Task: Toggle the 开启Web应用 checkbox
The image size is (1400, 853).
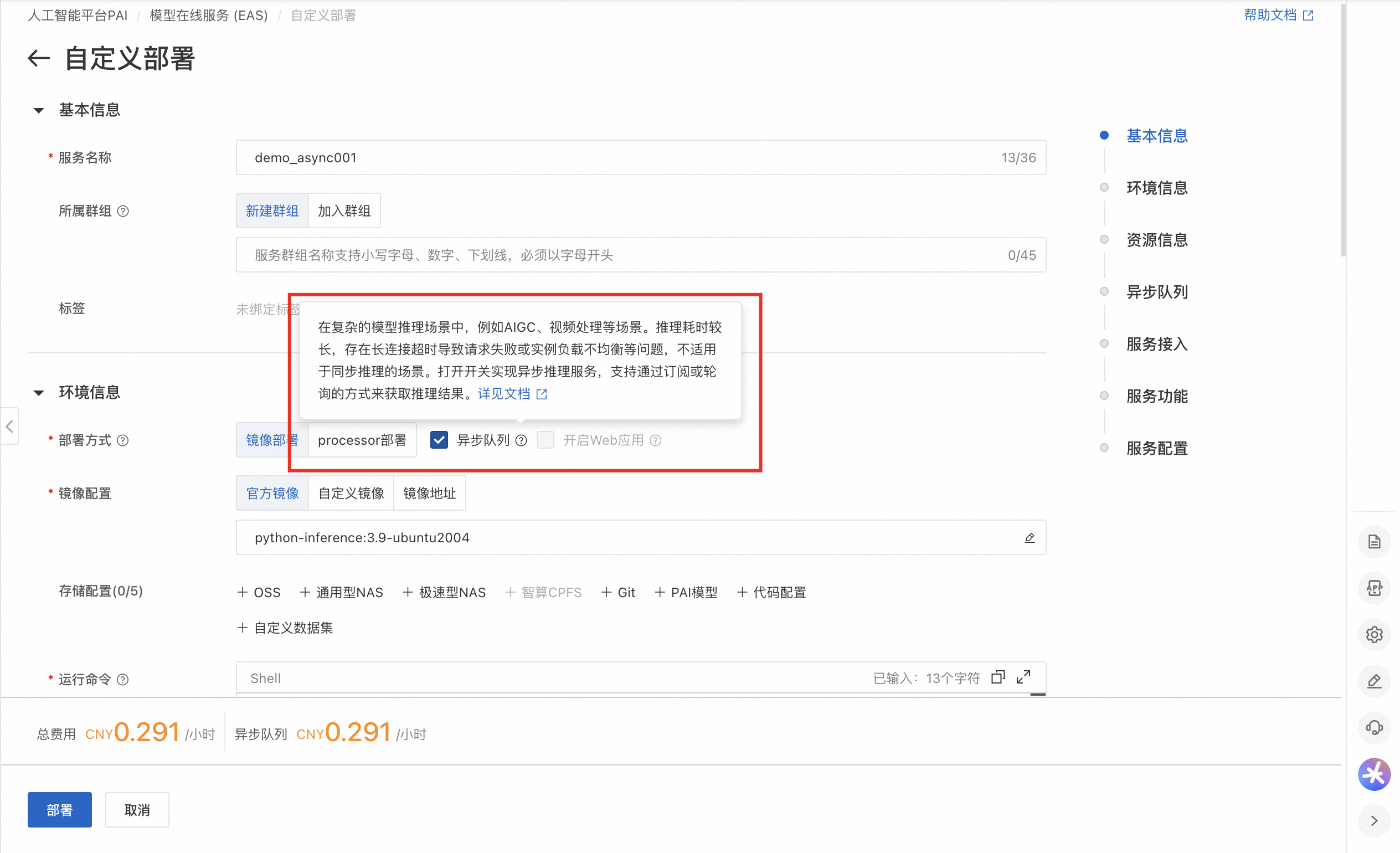Action: pos(545,440)
